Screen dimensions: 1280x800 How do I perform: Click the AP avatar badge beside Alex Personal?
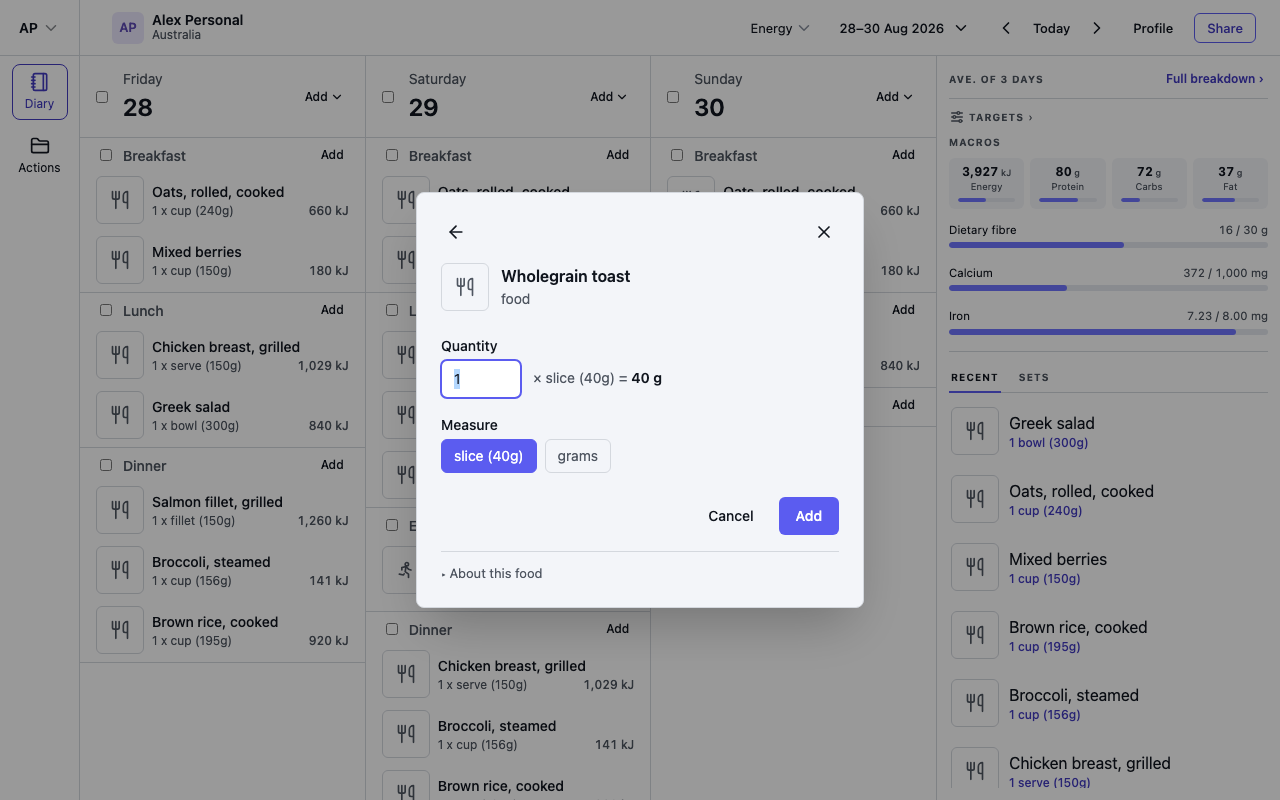pyautogui.click(x=128, y=28)
